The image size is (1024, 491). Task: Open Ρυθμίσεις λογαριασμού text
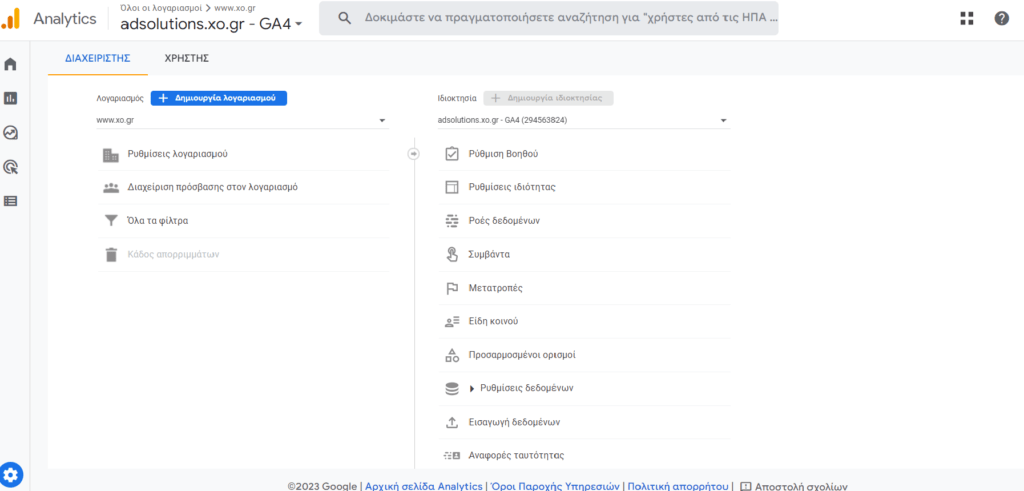click(178, 154)
